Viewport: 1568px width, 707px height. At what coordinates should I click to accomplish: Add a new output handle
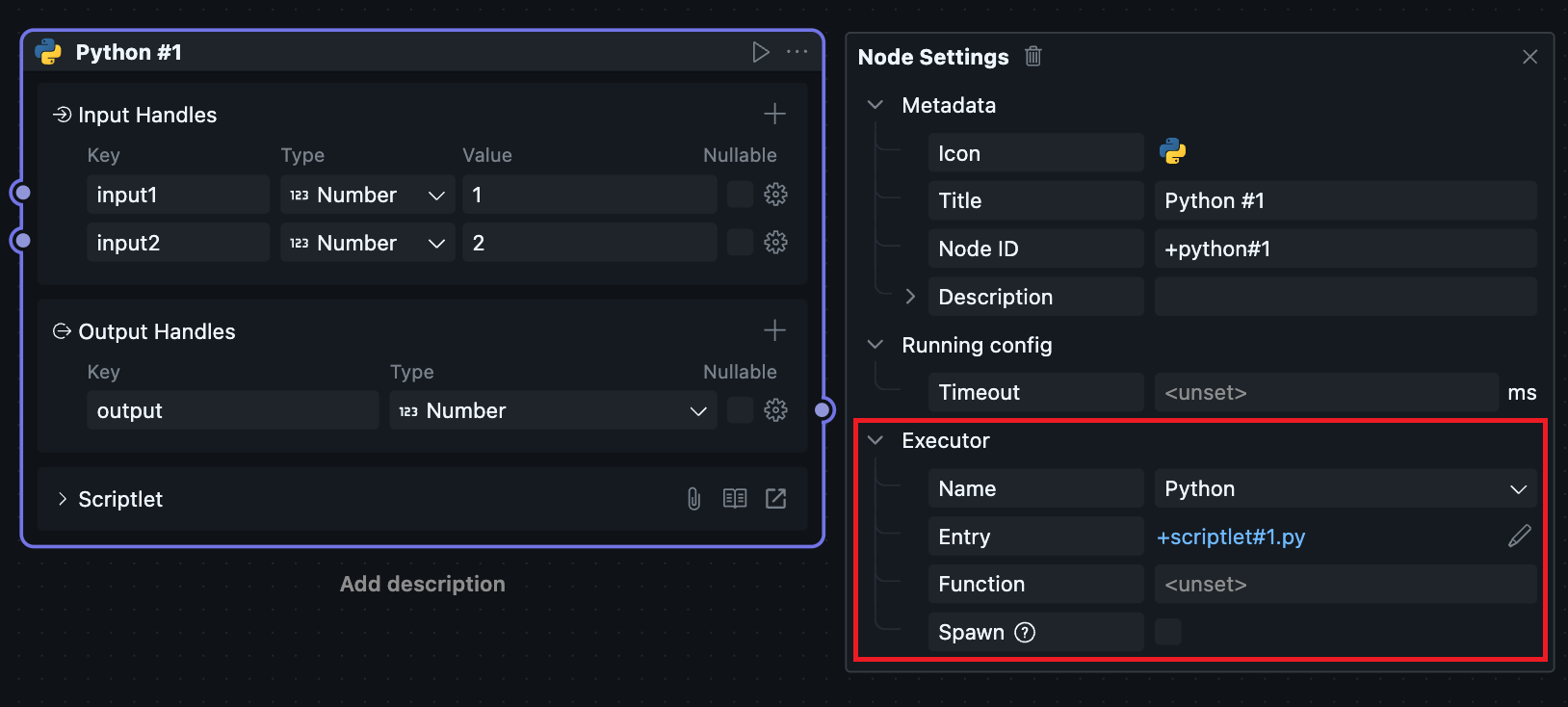[x=774, y=331]
